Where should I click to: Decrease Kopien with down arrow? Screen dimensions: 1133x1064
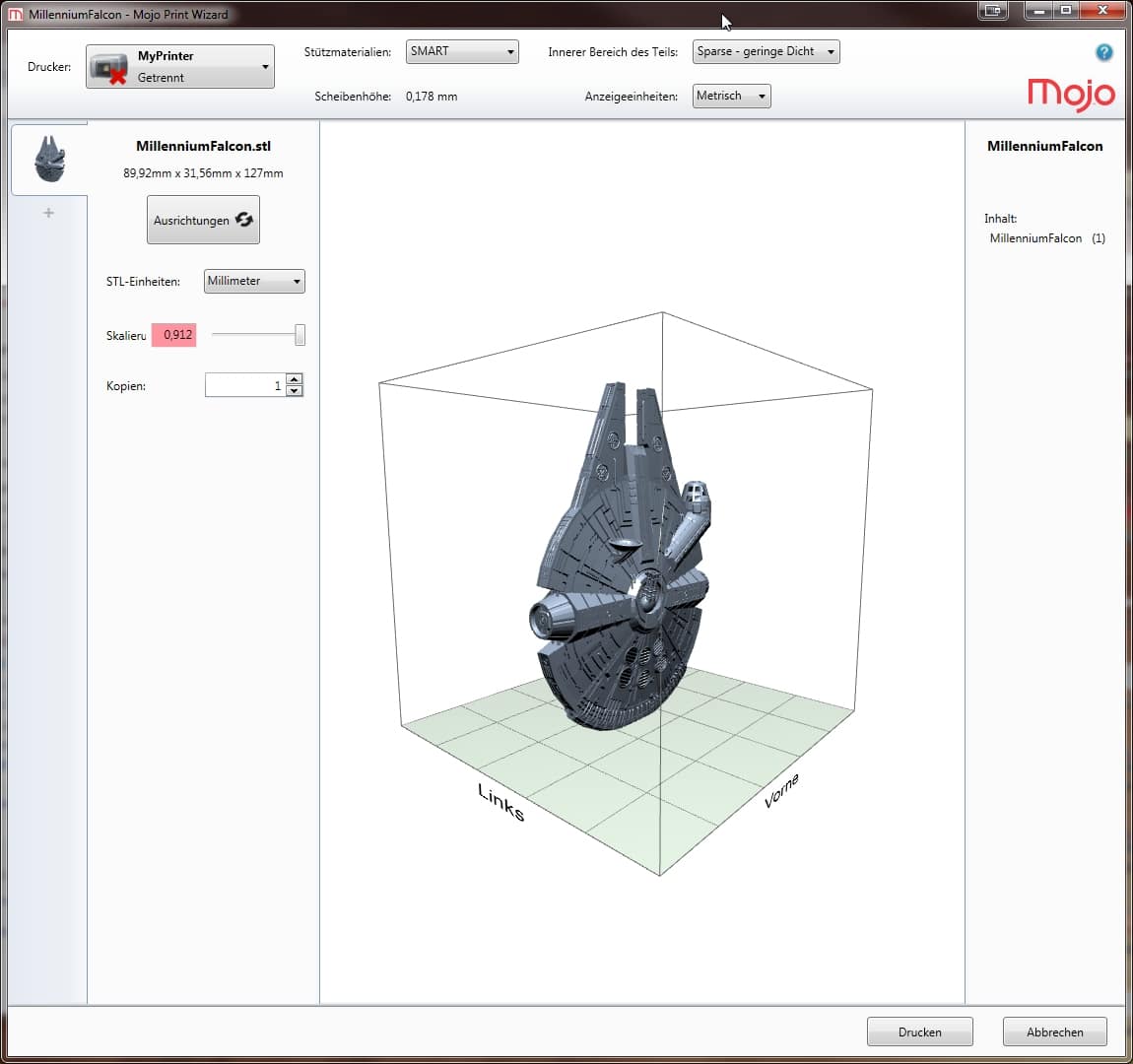click(295, 391)
